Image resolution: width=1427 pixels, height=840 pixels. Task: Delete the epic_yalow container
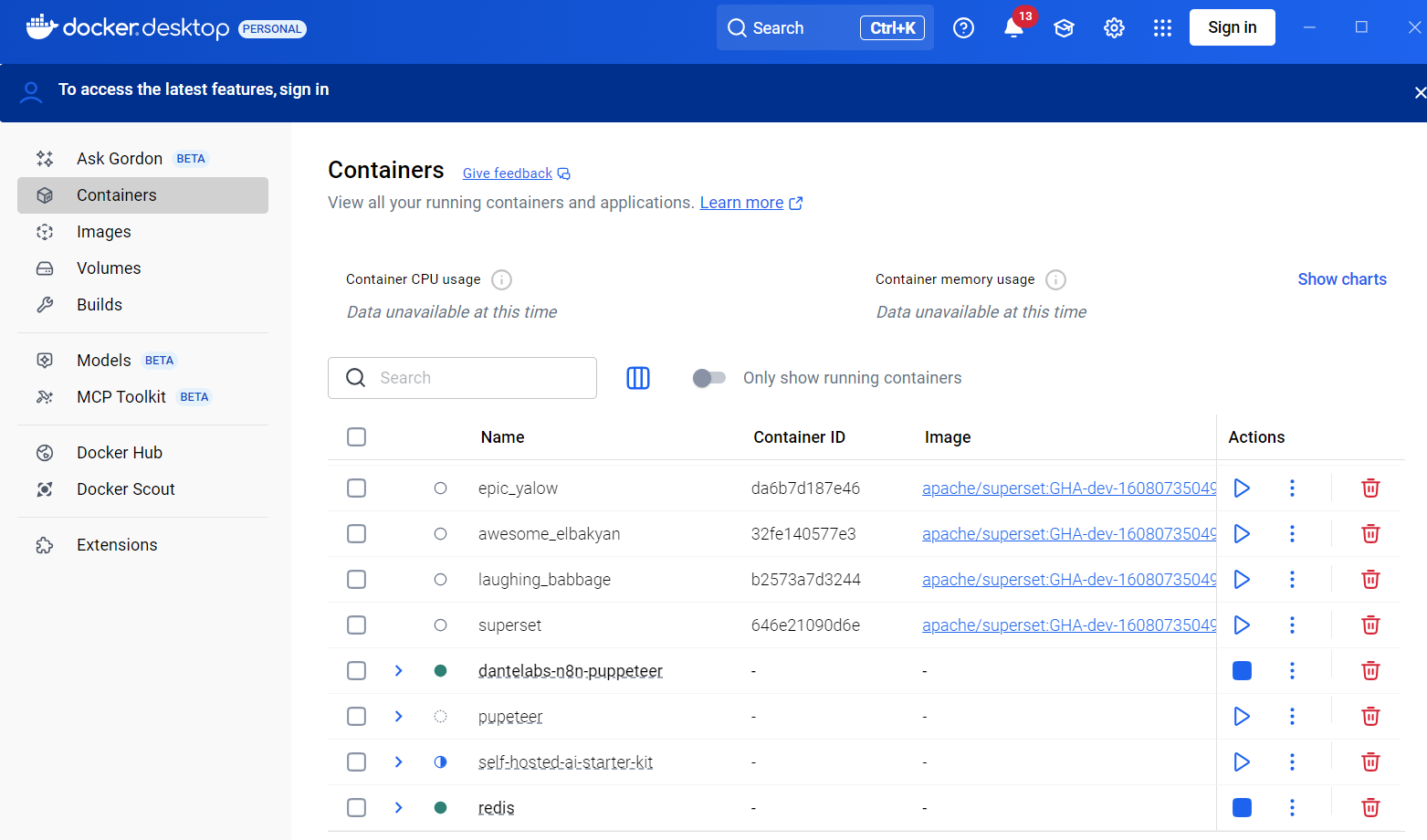[1370, 488]
